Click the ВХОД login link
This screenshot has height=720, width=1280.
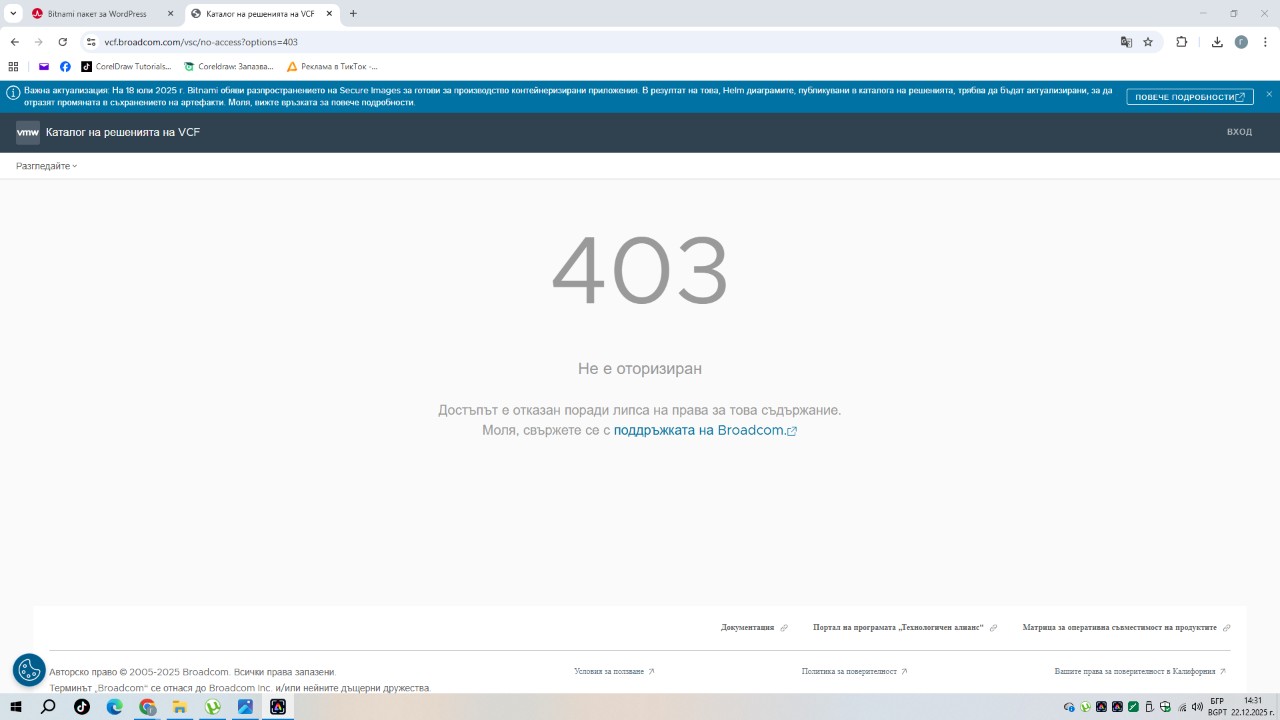(x=1239, y=132)
